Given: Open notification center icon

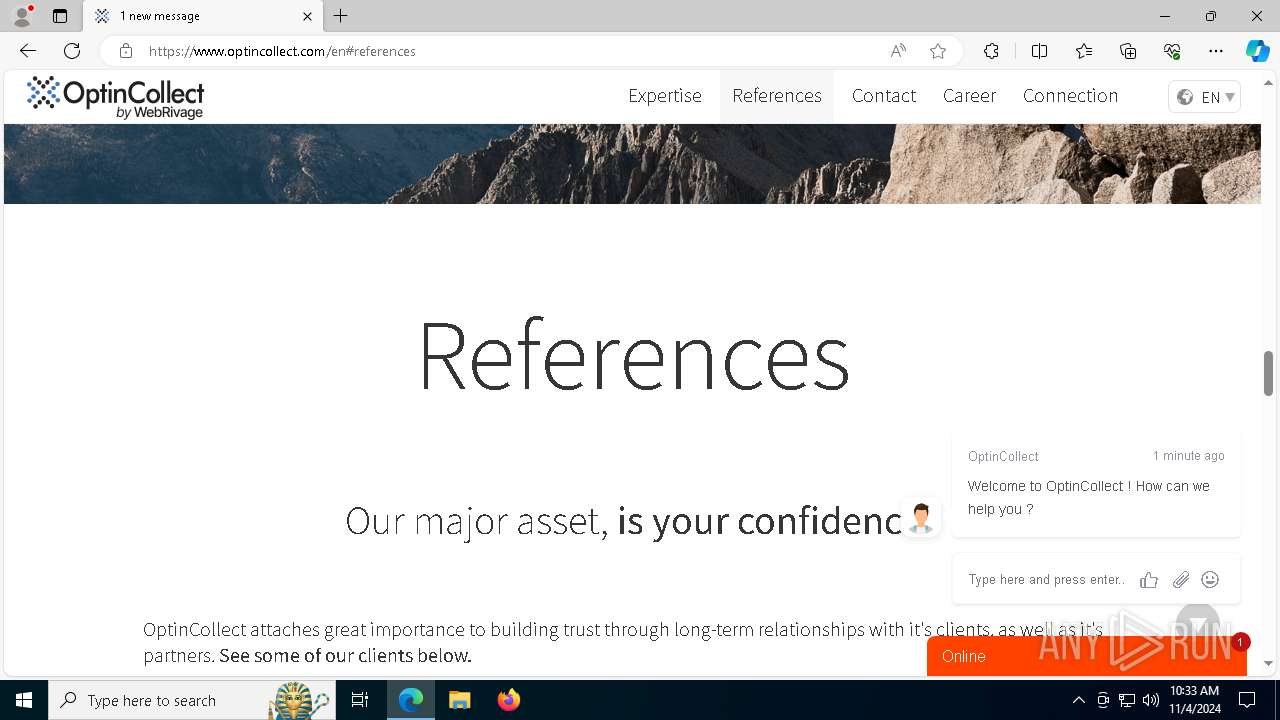Looking at the screenshot, I should [1247, 700].
